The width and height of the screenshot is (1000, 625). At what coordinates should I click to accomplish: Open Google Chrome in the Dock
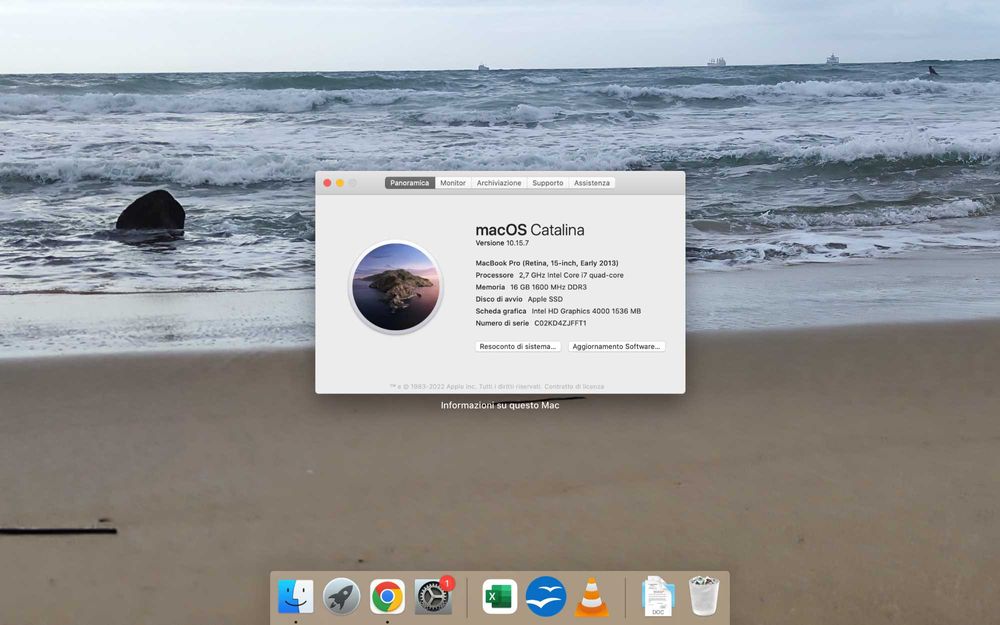tap(387, 597)
